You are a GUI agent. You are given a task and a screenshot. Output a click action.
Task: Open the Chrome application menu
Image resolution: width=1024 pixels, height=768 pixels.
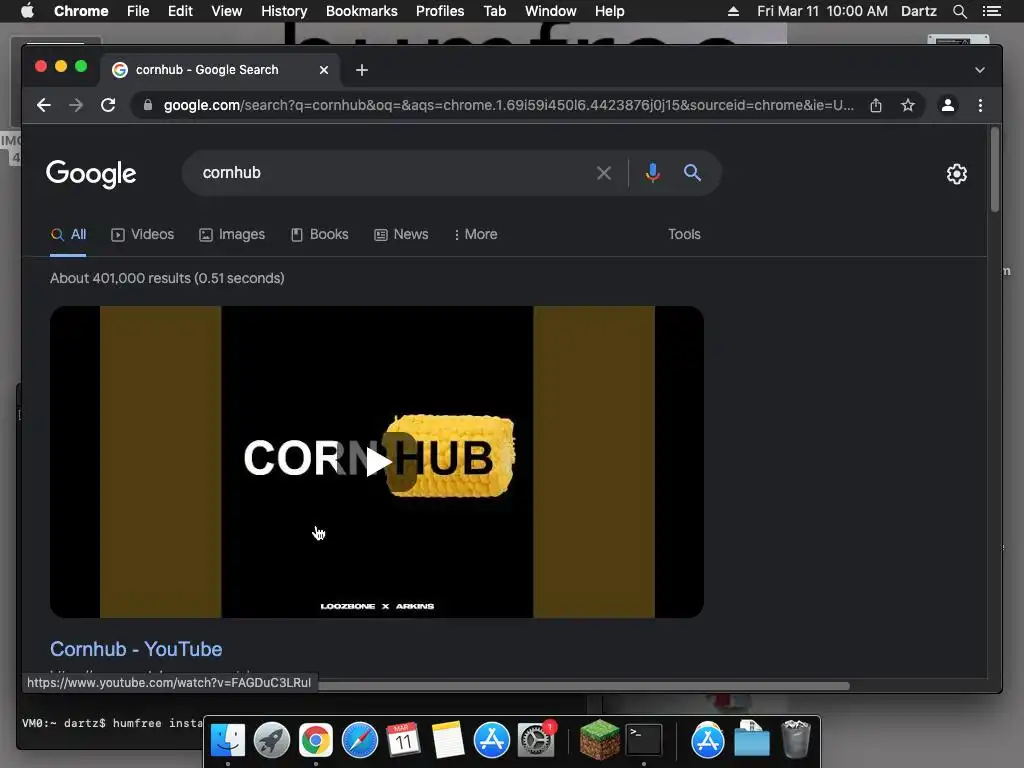coord(81,11)
